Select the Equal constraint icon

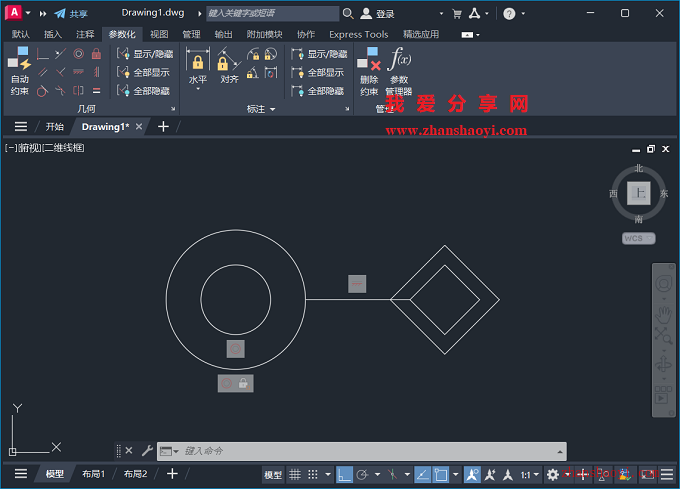tap(96, 91)
